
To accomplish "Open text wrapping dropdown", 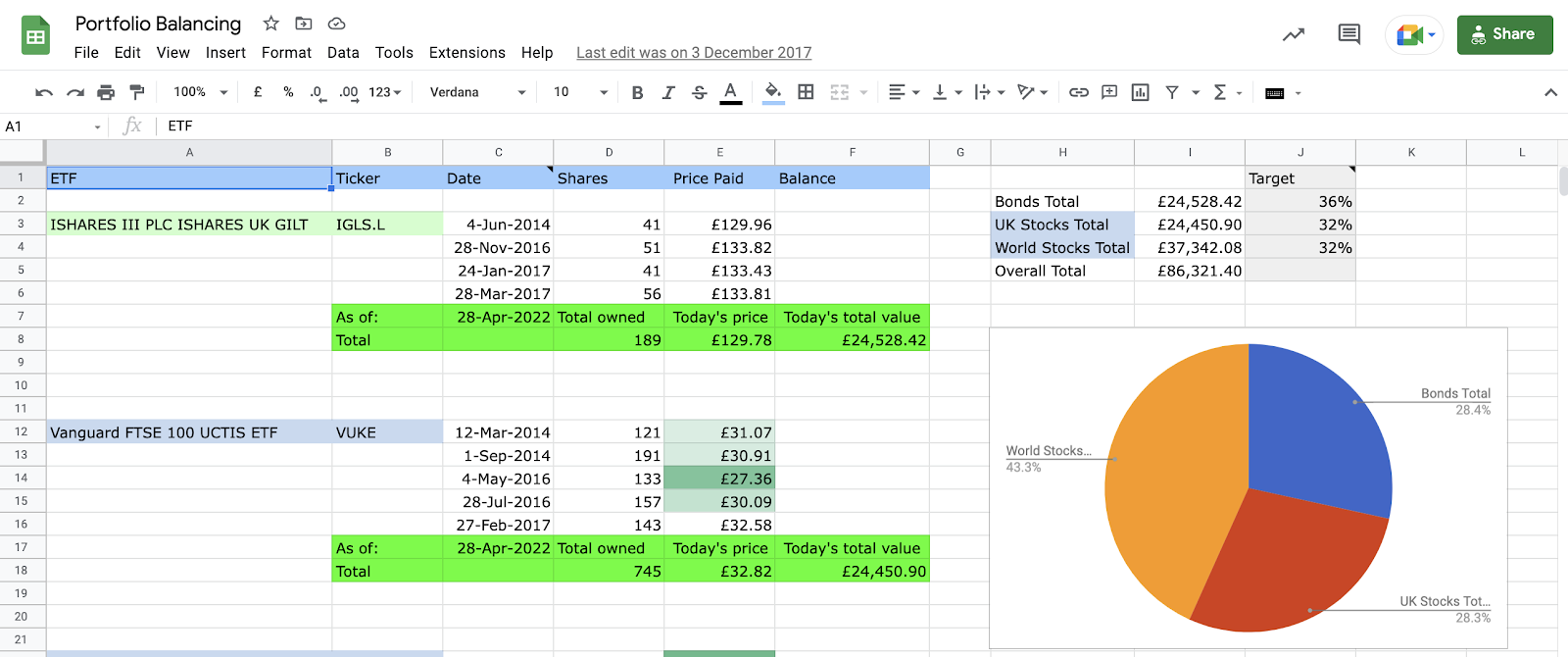I will click(990, 92).
